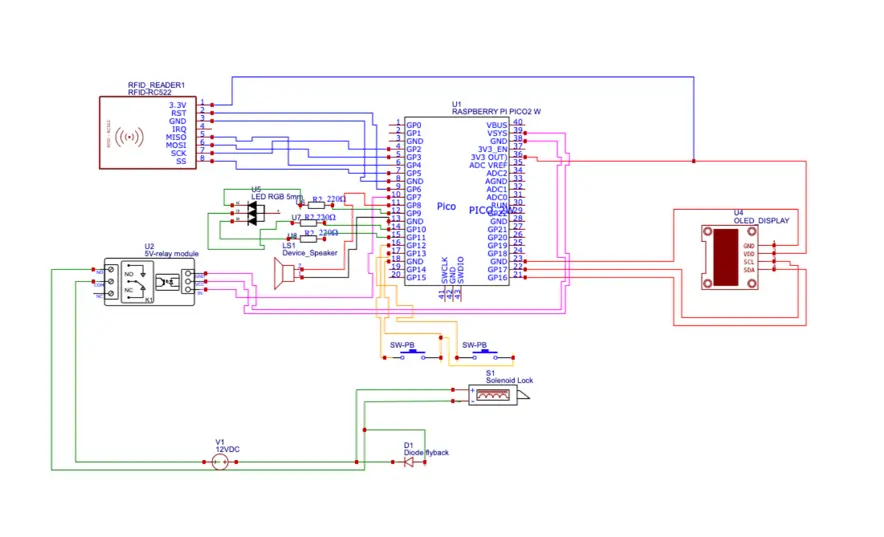Click the U4 reference designator
The height and width of the screenshot is (537, 884).
(739, 212)
